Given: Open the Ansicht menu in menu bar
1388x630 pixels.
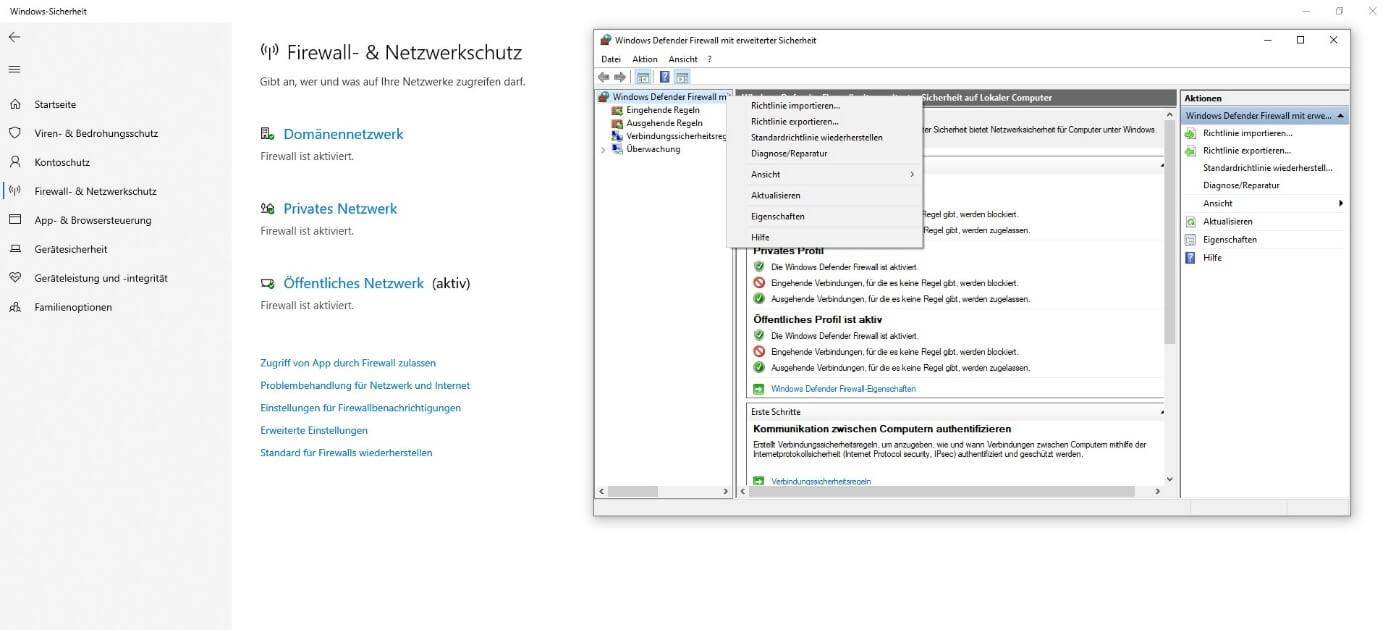Looking at the screenshot, I should click(x=683, y=59).
